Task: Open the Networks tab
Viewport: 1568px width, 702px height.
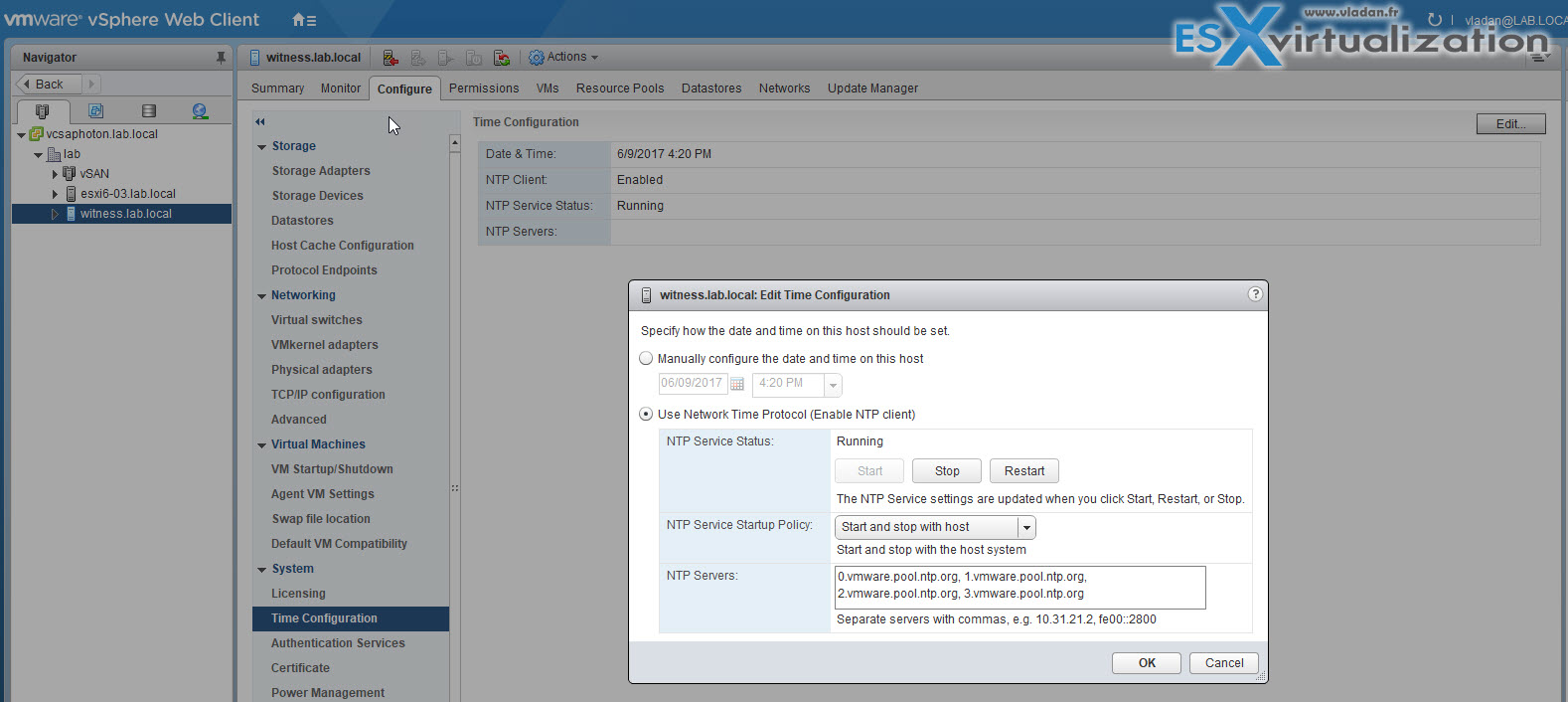Action: pos(784,88)
